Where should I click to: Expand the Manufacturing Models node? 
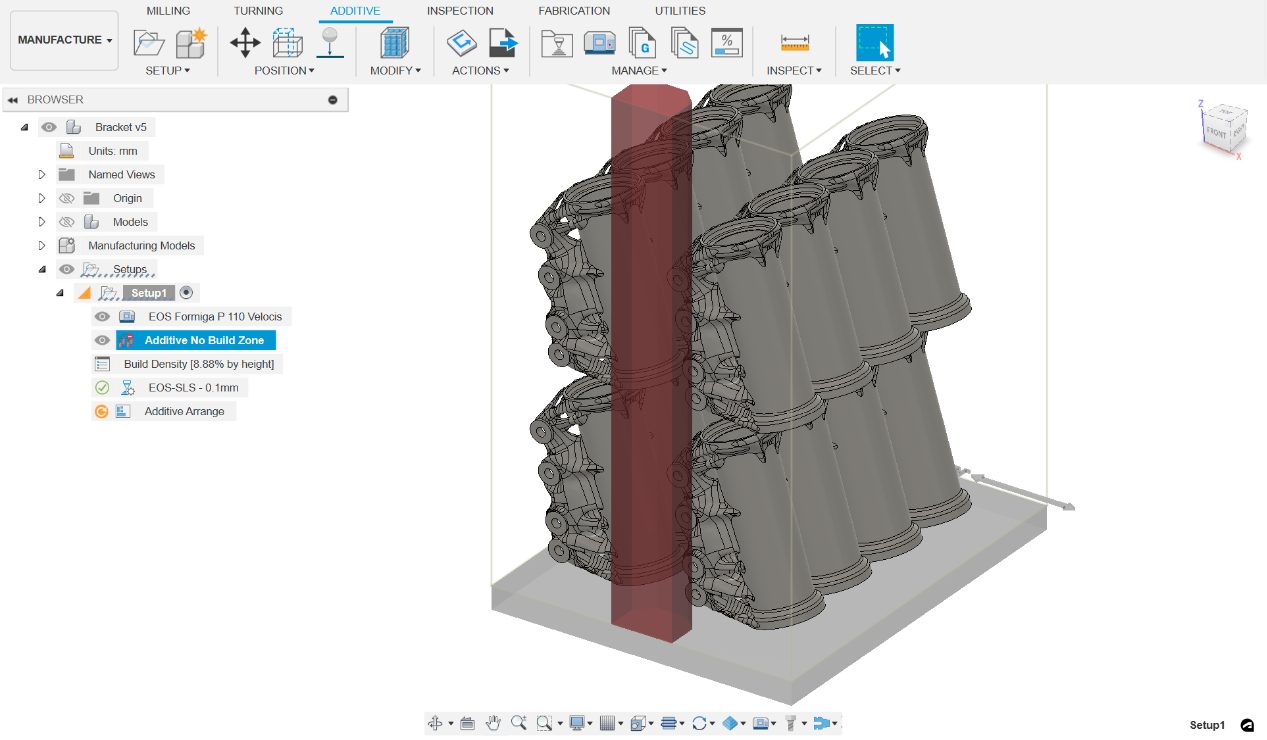42,245
